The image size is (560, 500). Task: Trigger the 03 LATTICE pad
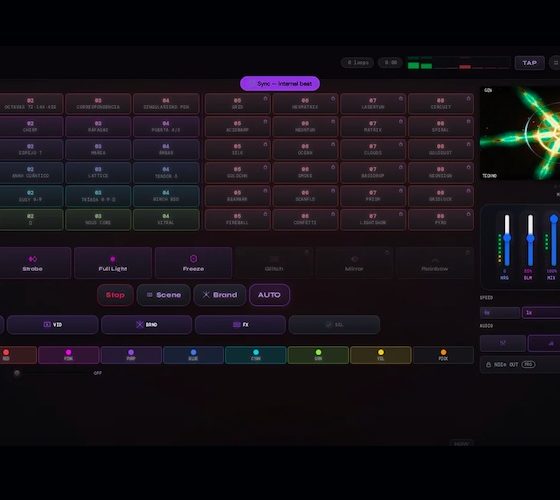click(98, 172)
